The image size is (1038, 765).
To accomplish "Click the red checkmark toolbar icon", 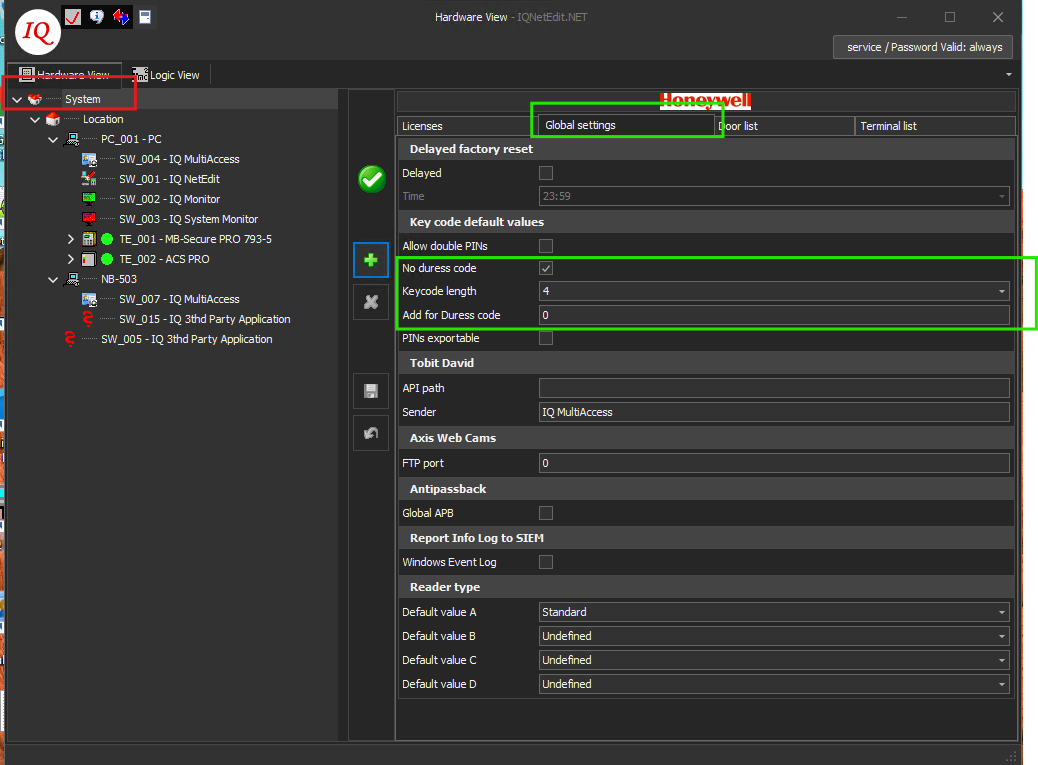I will 73,17.
